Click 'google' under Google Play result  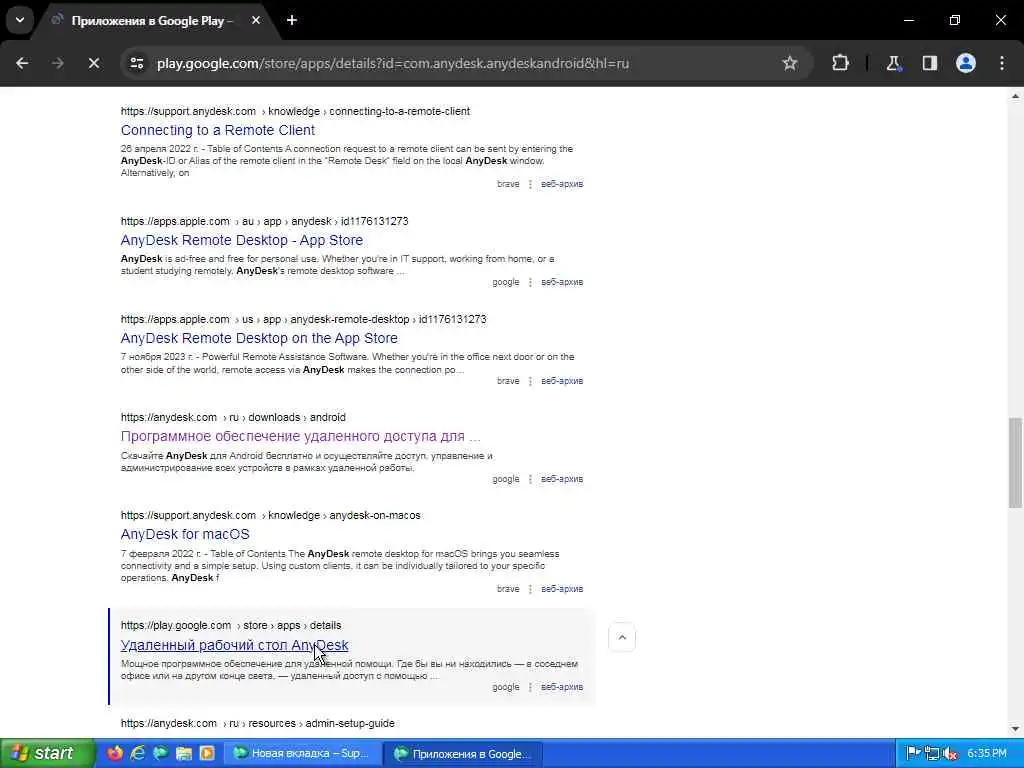505,687
